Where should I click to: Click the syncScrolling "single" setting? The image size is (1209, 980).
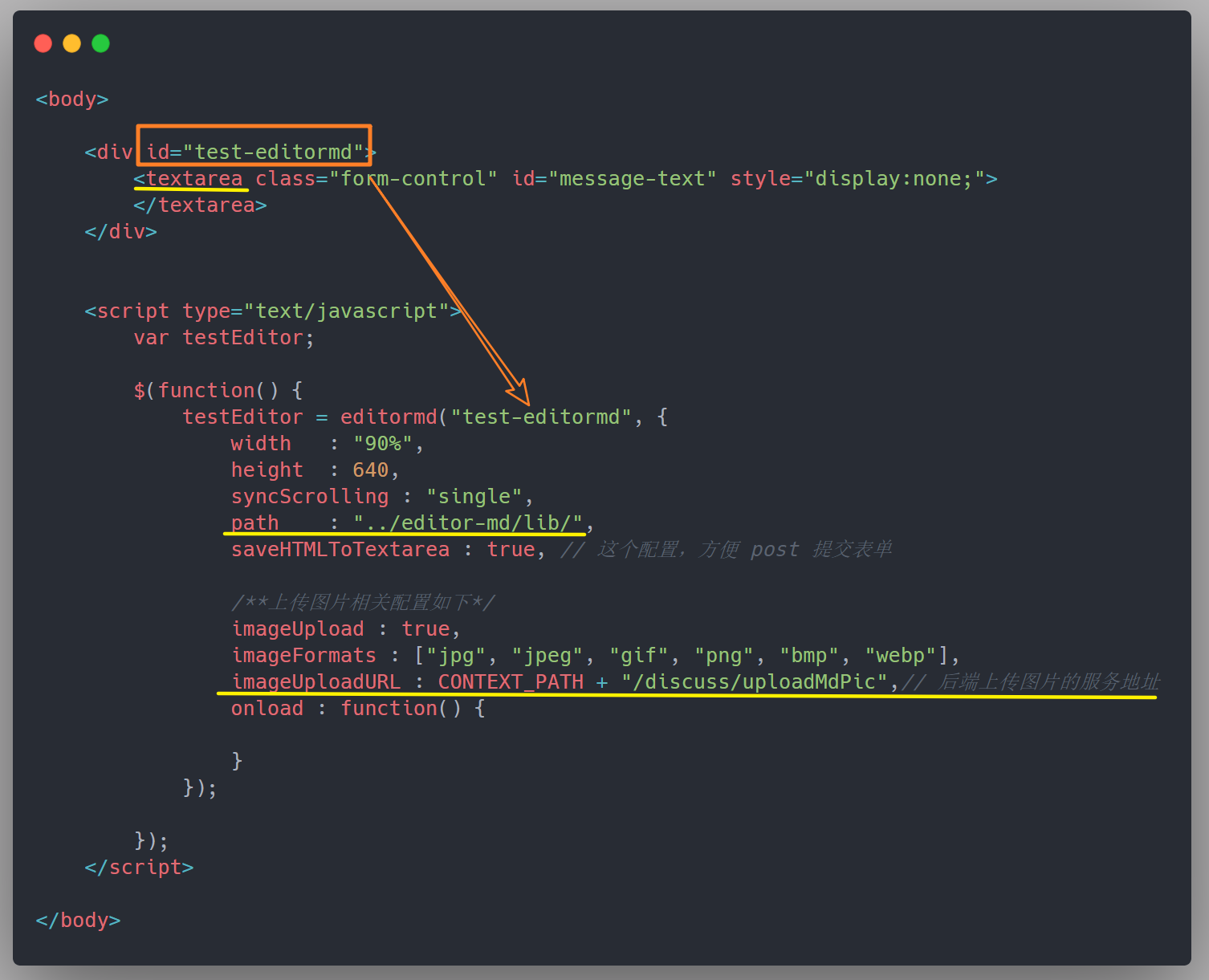click(382, 496)
